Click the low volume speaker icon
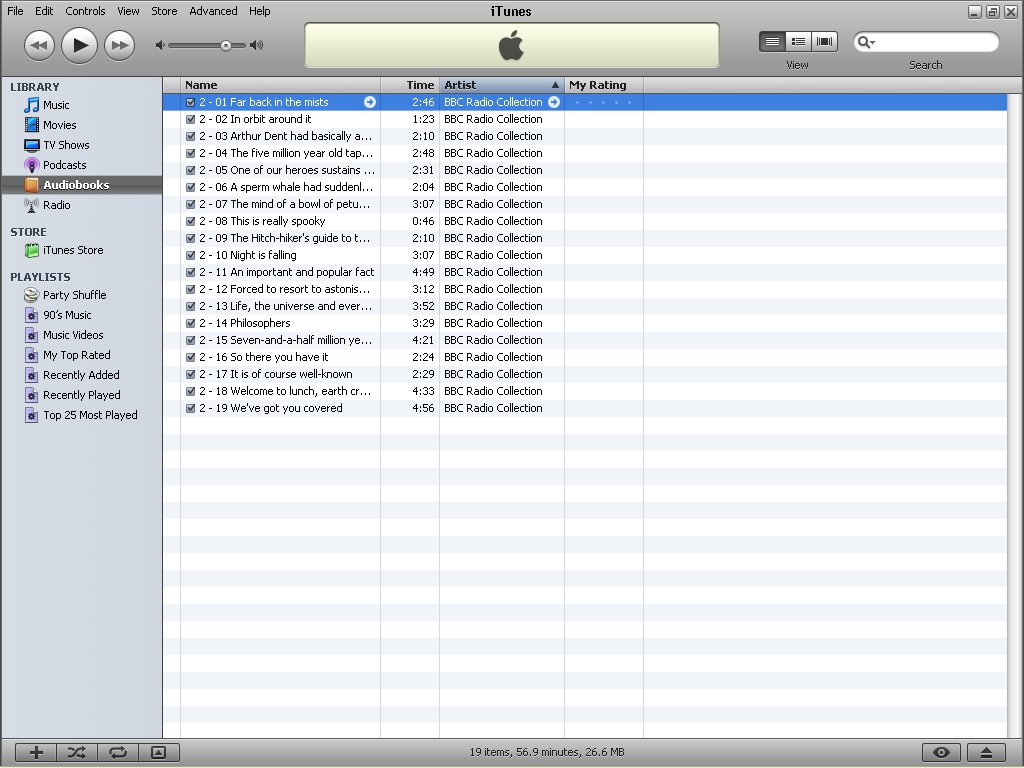Viewport: 1024px width, 768px height. (159, 45)
